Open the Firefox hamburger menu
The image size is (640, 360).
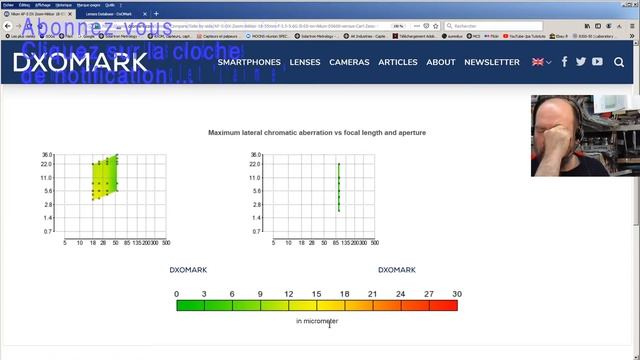click(x=632, y=26)
